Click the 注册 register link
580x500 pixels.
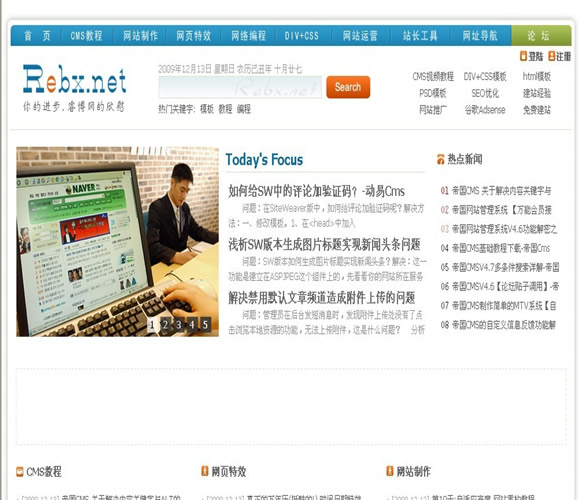tap(563, 56)
